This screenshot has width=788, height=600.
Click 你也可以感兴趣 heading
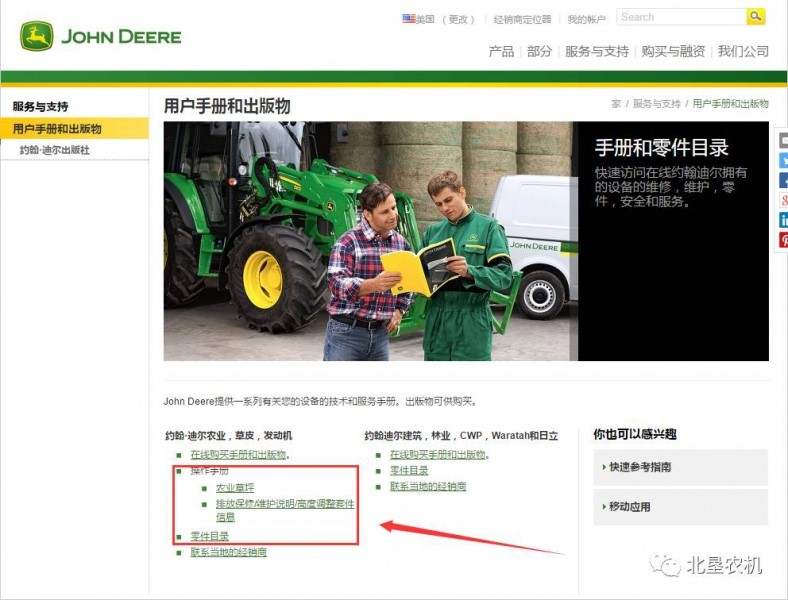[x=634, y=434]
